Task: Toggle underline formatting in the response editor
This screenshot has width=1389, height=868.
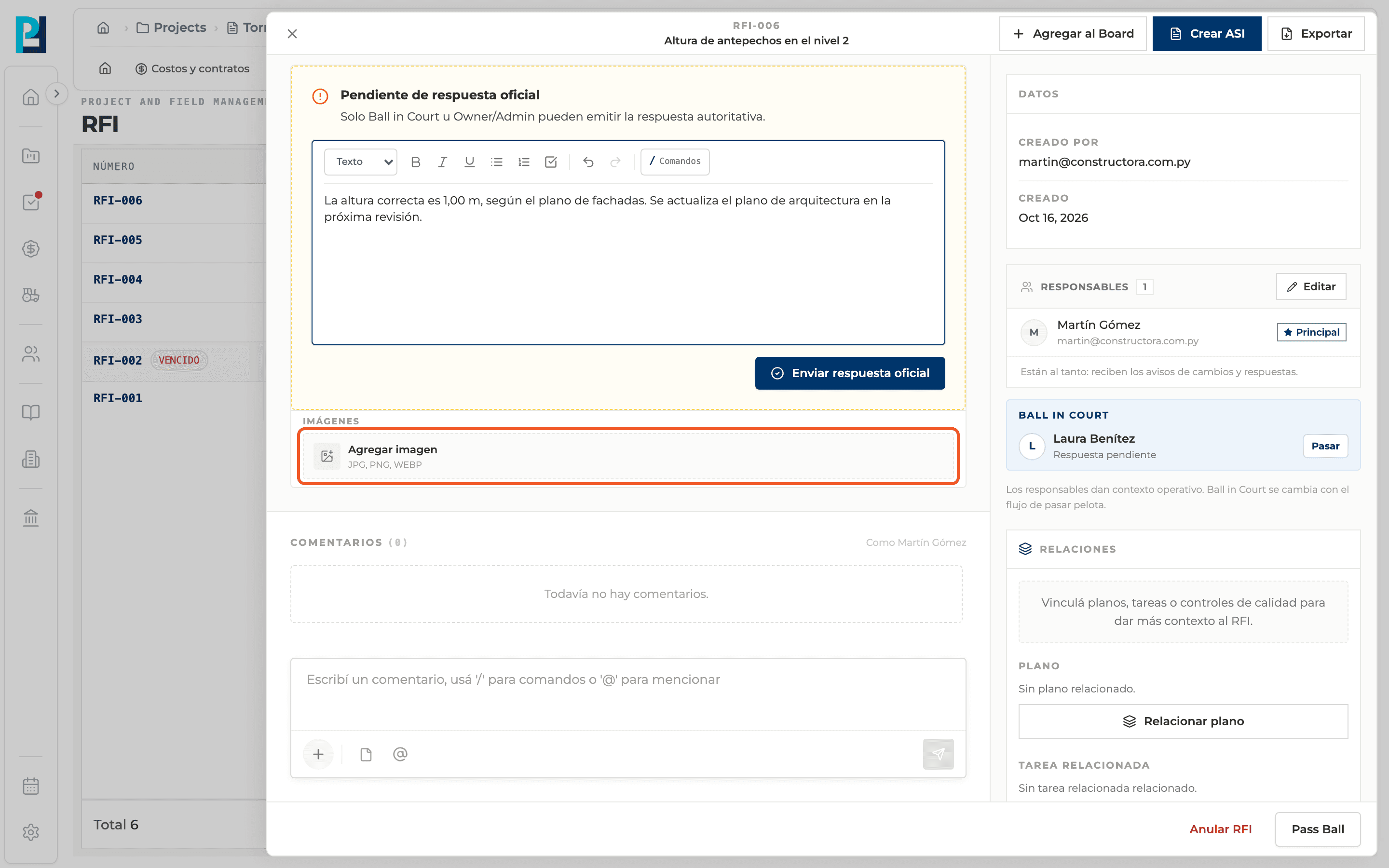Action: click(469, 162)
